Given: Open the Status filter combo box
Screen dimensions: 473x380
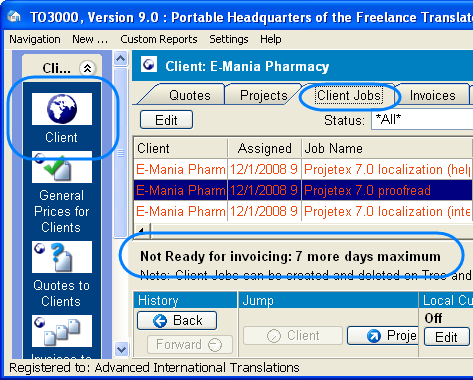Looking at the screenshot, I should 422,119.
